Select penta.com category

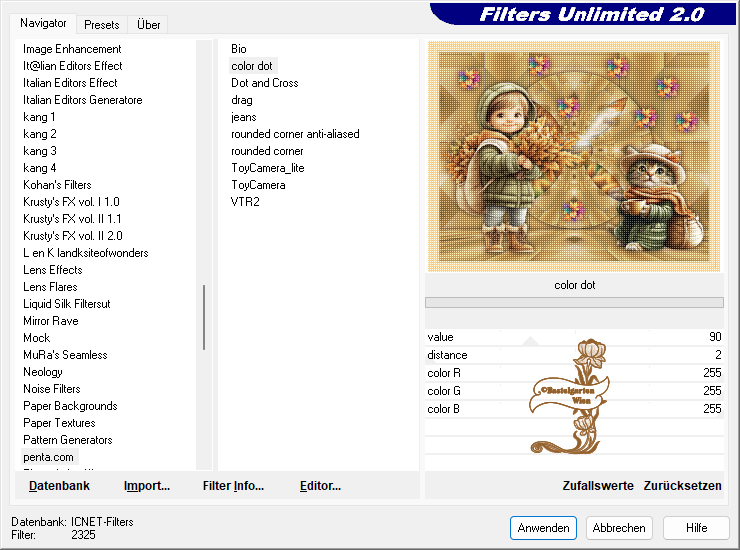[48, 457]
